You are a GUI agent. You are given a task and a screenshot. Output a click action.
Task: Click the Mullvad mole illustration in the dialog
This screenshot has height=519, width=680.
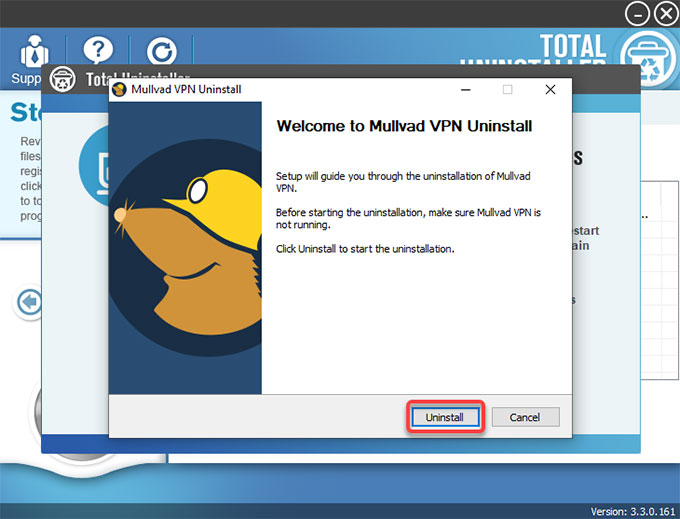(186, 248)
